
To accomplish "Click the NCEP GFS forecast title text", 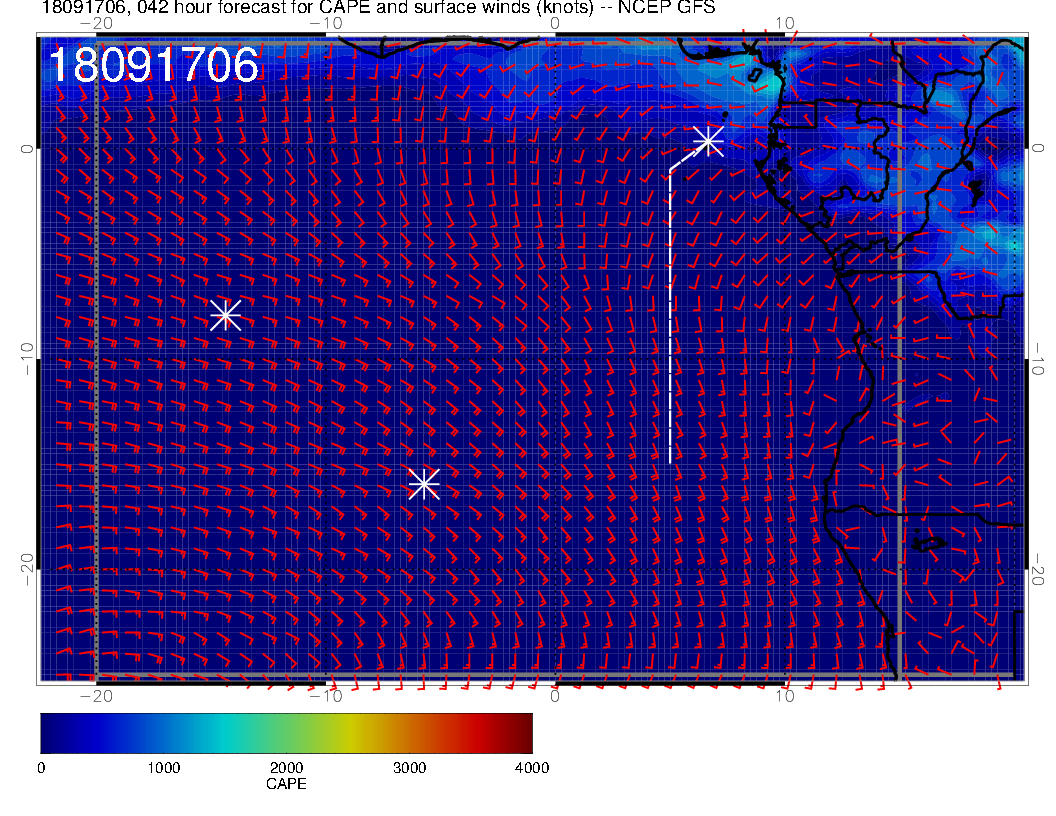I will click(378, 7).
